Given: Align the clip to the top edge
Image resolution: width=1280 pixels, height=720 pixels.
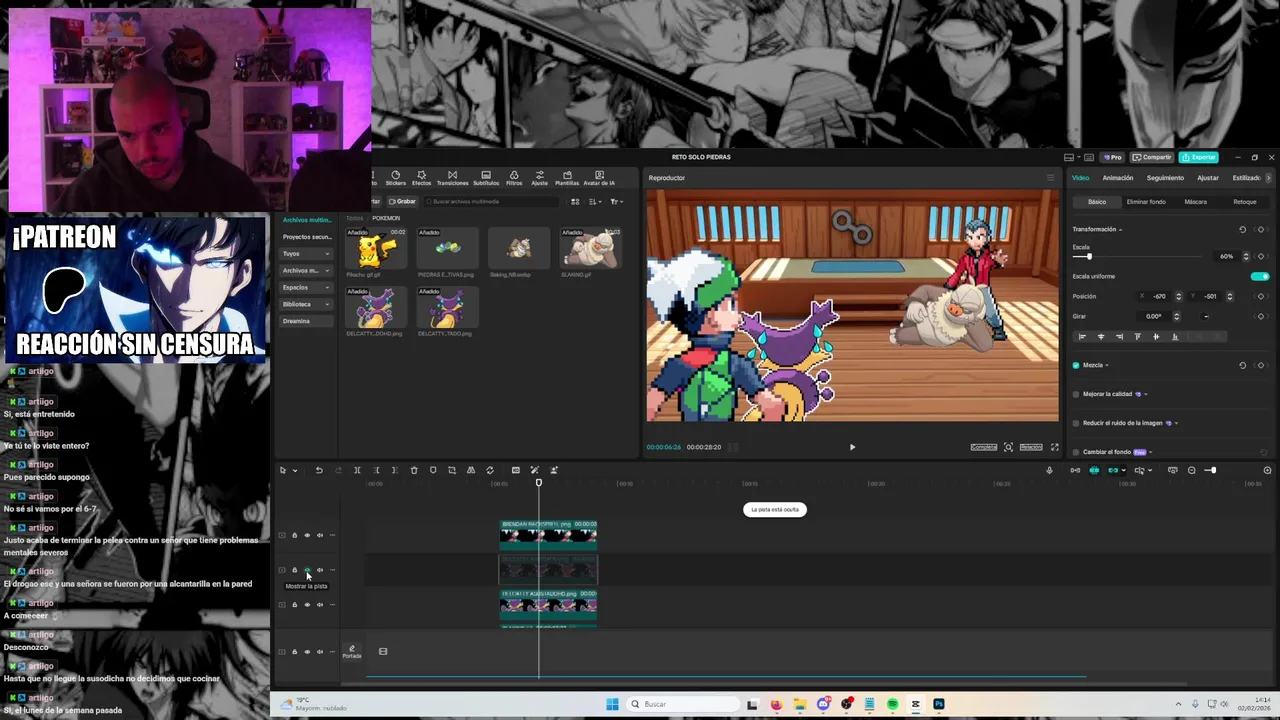Looking at the screenshot, I should pyautogui.click(x=1138, y=337).
